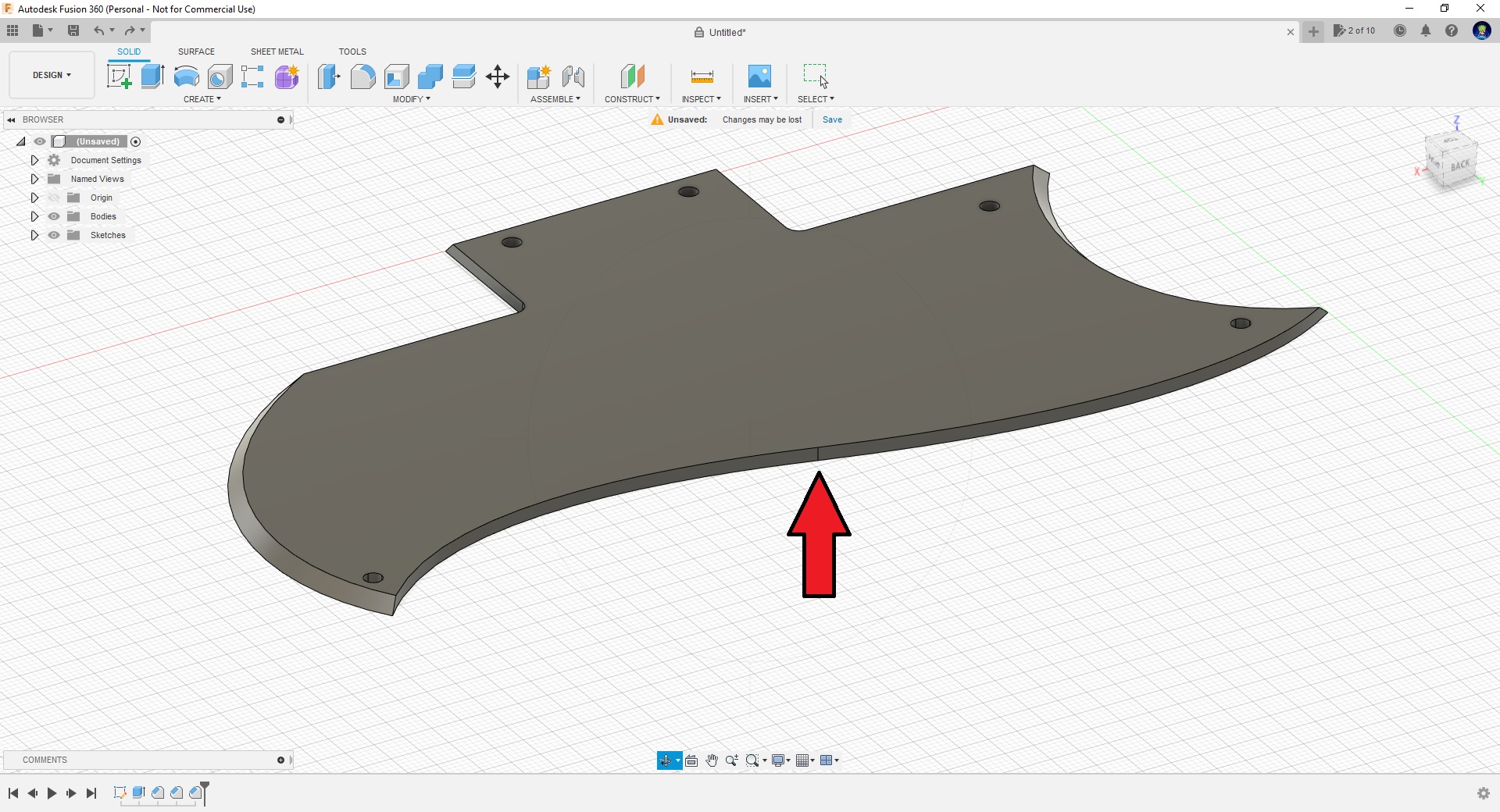Screen dimensions: 1500x812
Task: Expand the Named Views folder
Action: (x=34, y=179)
